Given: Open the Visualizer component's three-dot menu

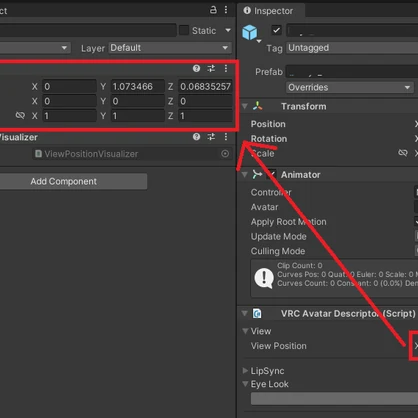Looking at the screenshot, I should tap(226, 137).
